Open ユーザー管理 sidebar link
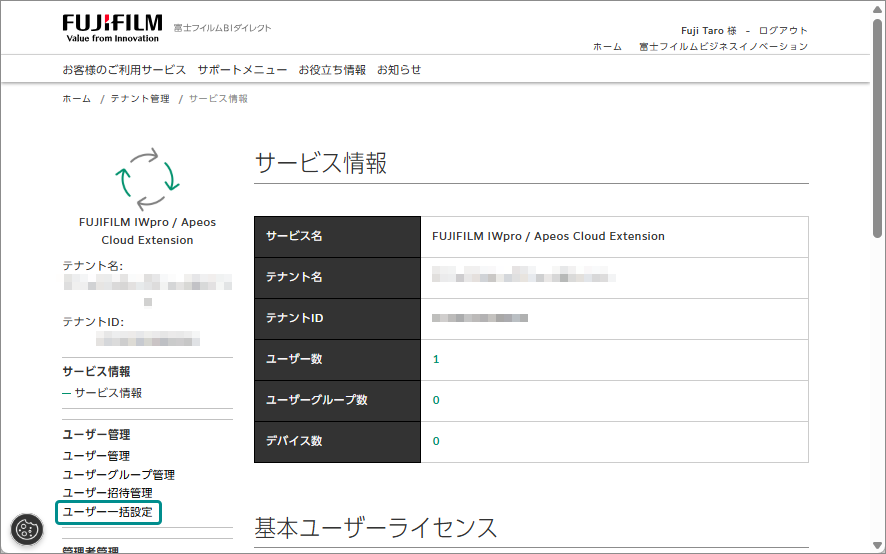The width and height of the screenshot is (886, 554). coord(96,456)
